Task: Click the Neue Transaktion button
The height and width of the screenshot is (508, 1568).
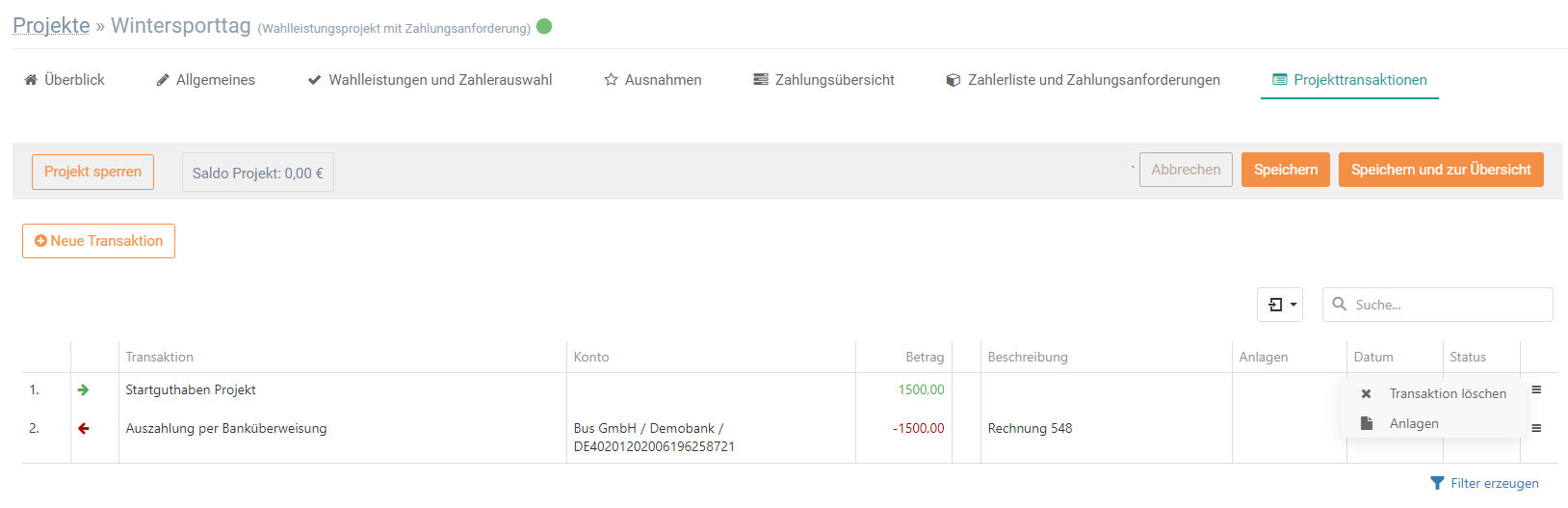Action: pos(98,241)
